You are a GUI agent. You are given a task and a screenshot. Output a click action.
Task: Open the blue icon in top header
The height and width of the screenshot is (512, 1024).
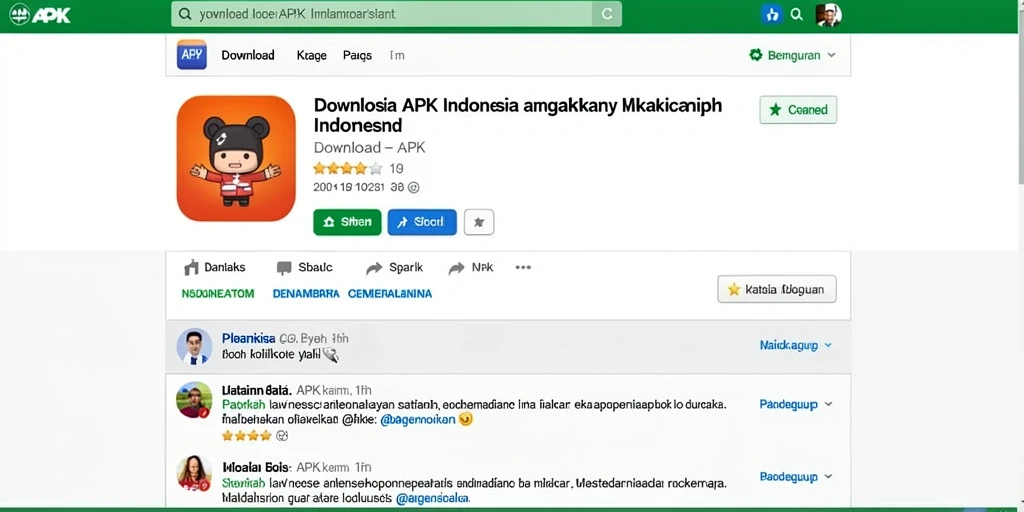pos(772,14)
